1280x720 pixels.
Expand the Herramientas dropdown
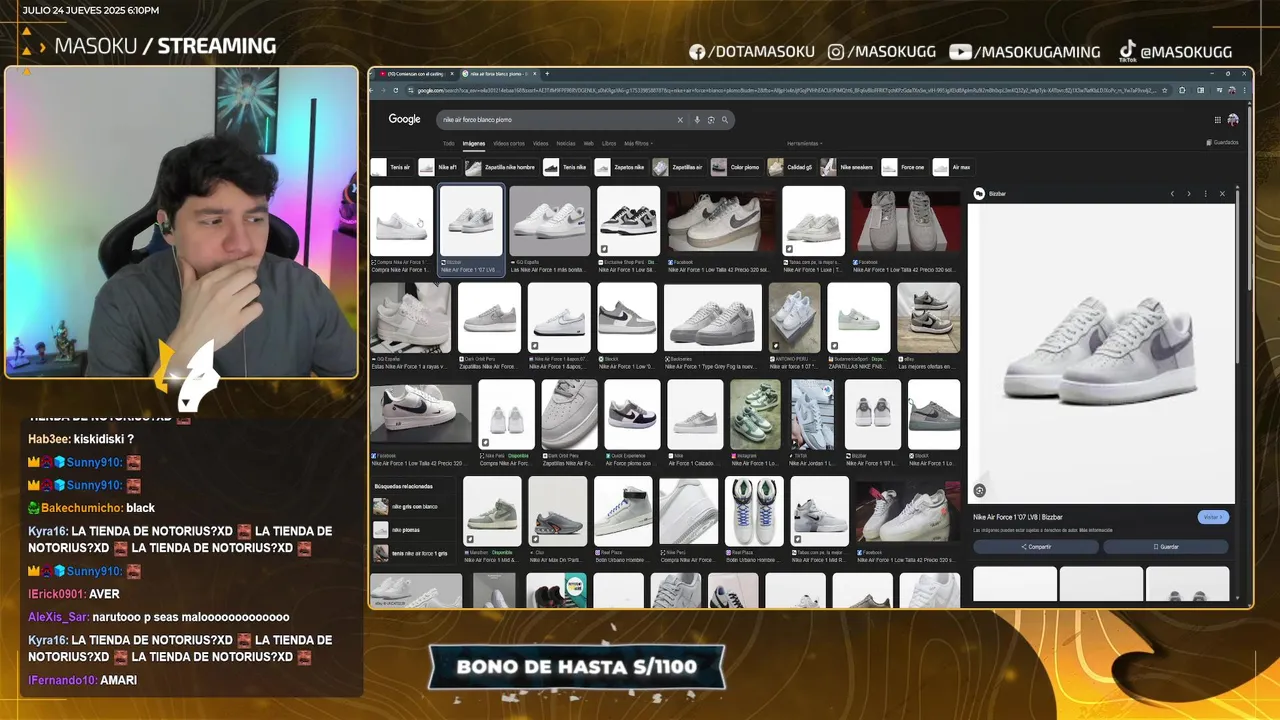point(805,144)
